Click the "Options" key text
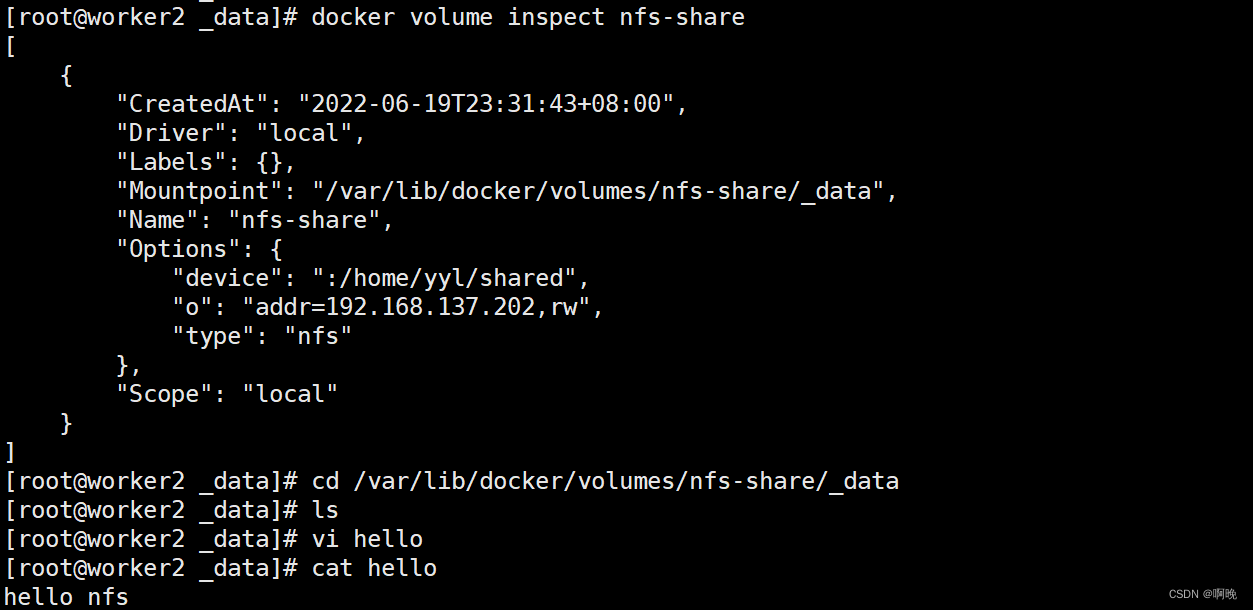This screenshot has width=1253, height=610. 179,249
